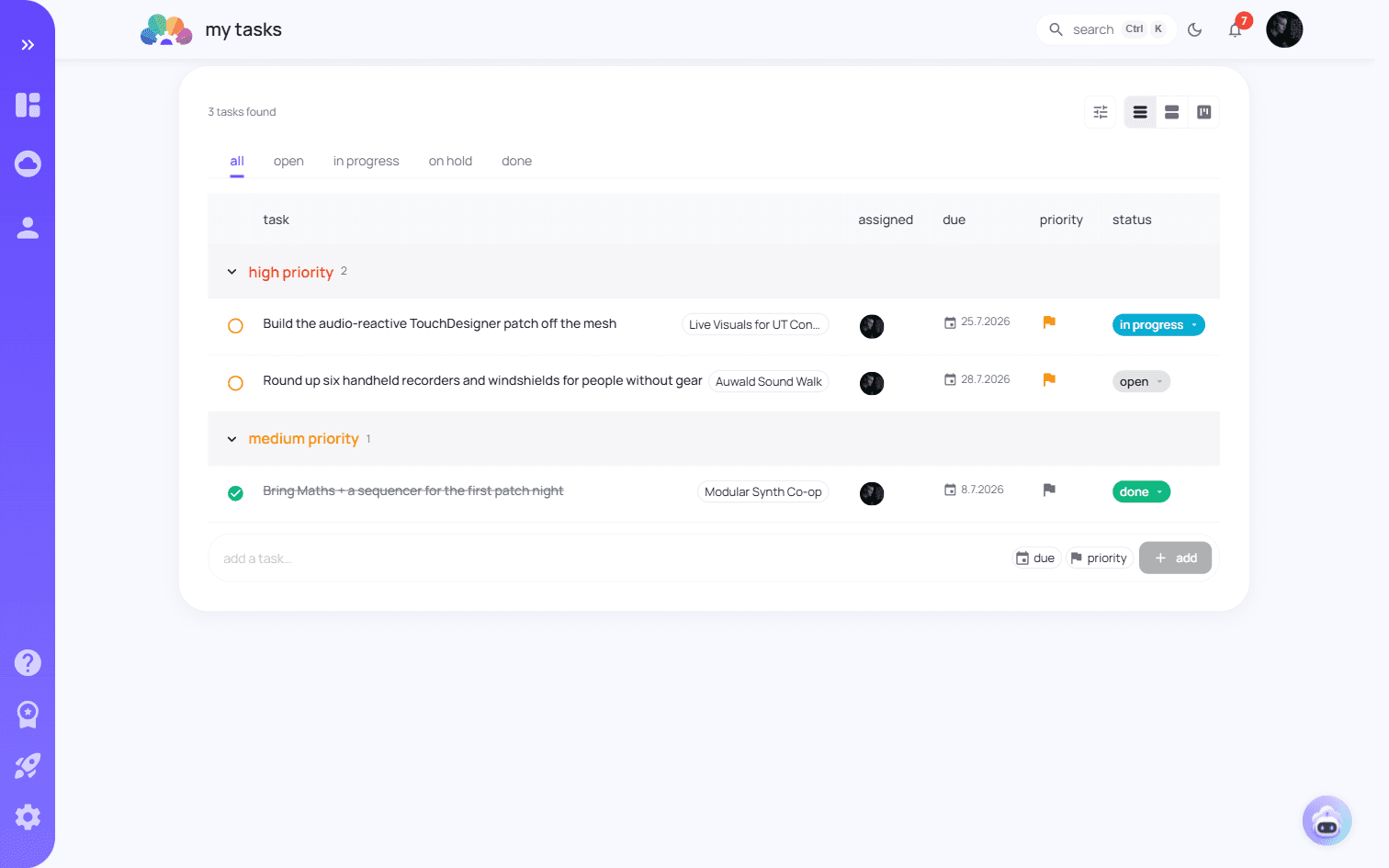
Task: Uncheck the completed Bring Maths task
Action: point(235,493)
